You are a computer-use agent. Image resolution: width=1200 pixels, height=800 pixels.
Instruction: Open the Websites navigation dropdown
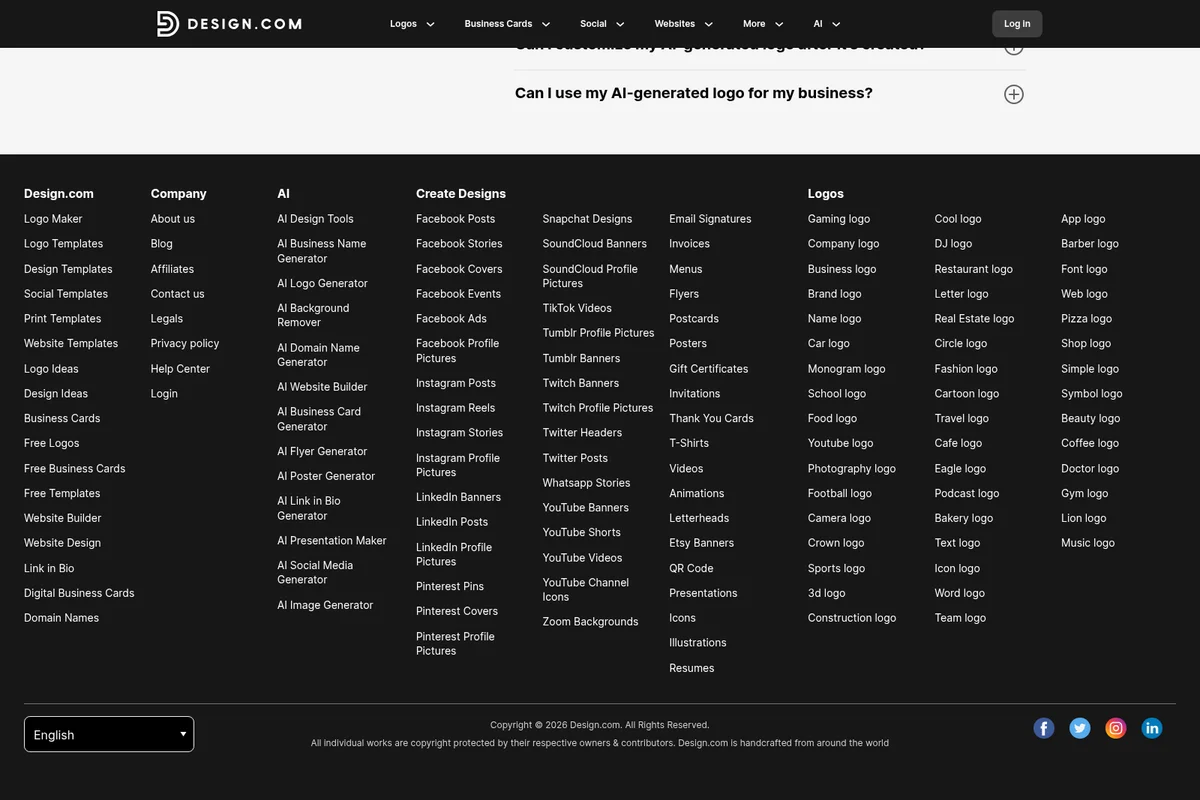684,24
